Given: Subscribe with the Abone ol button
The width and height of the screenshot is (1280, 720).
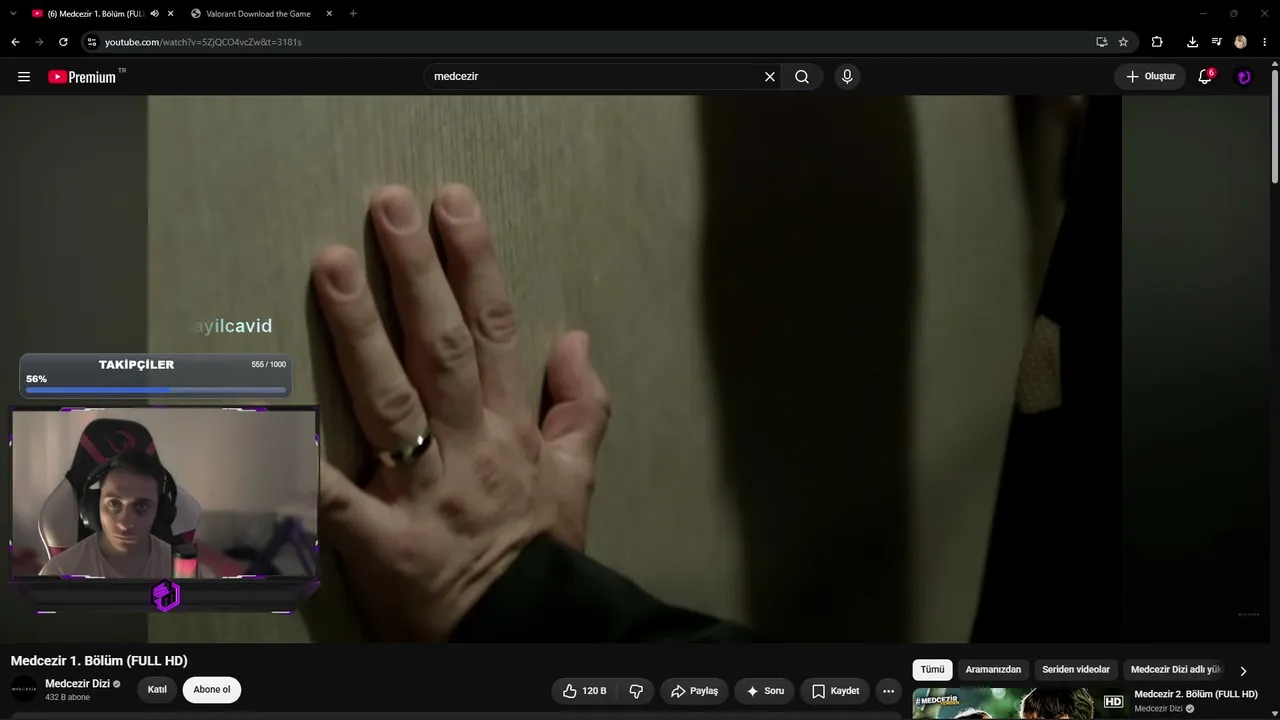Looking at the screenshot, I should click(x=212, y=690).
